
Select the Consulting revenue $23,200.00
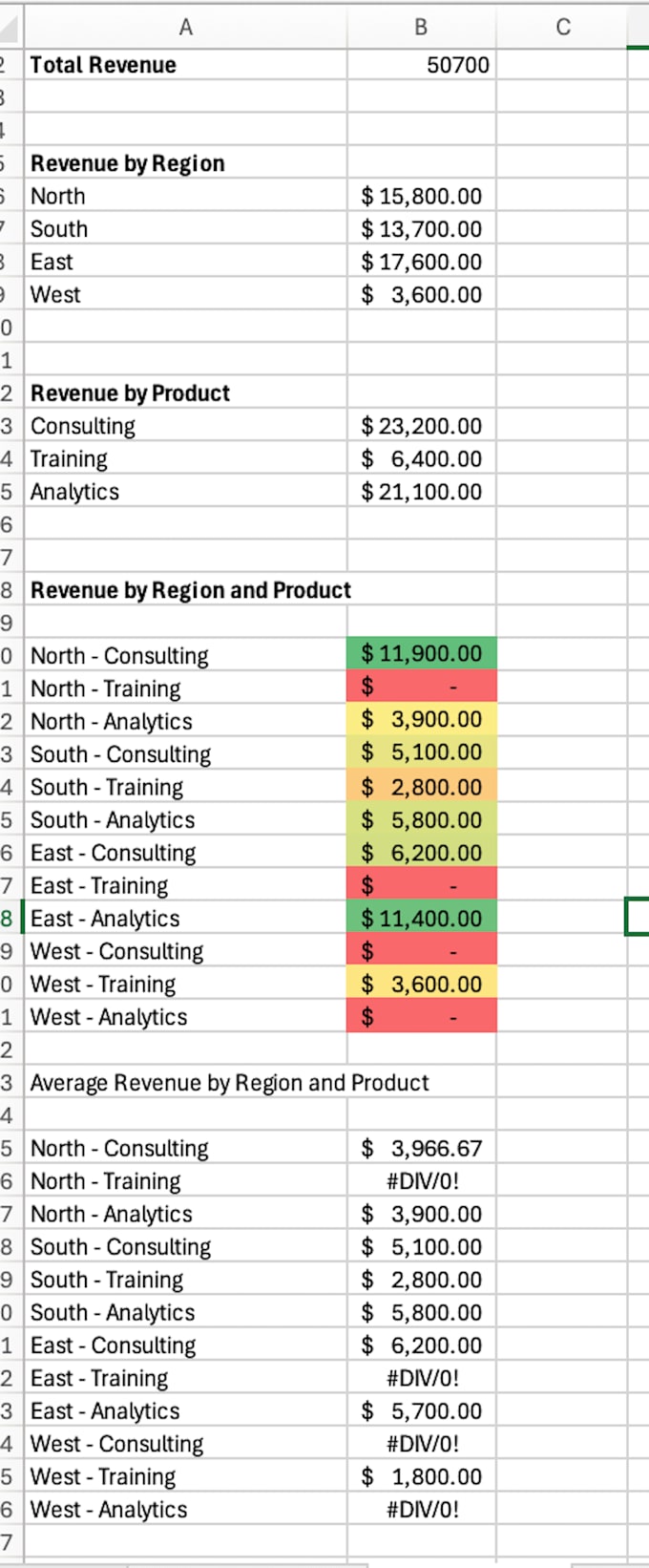point(421,426)
